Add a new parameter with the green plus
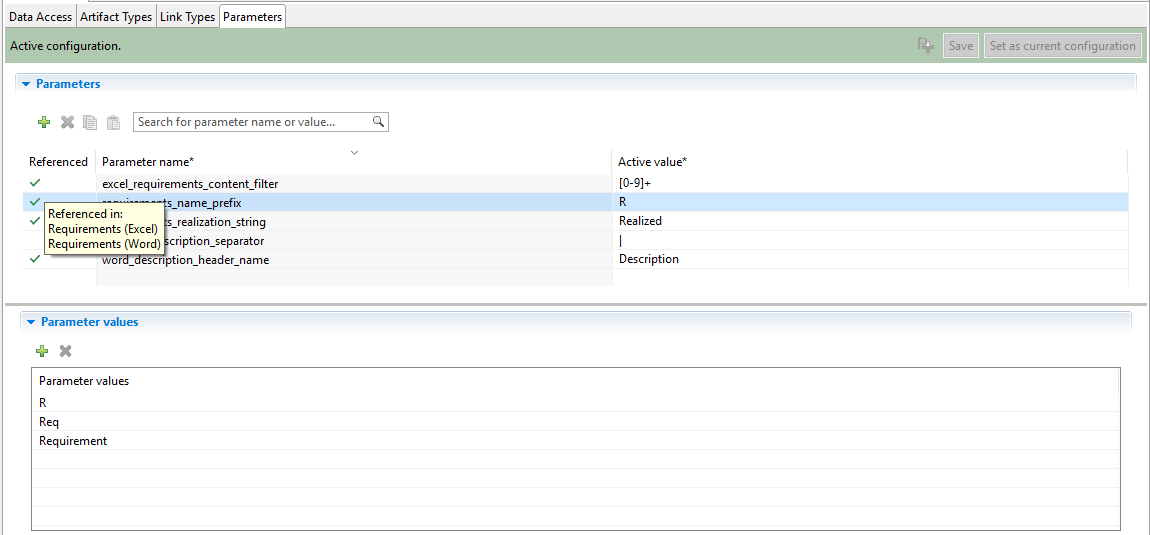Image resolution: width=1150 pixels, height=535 pixels. 43,122
